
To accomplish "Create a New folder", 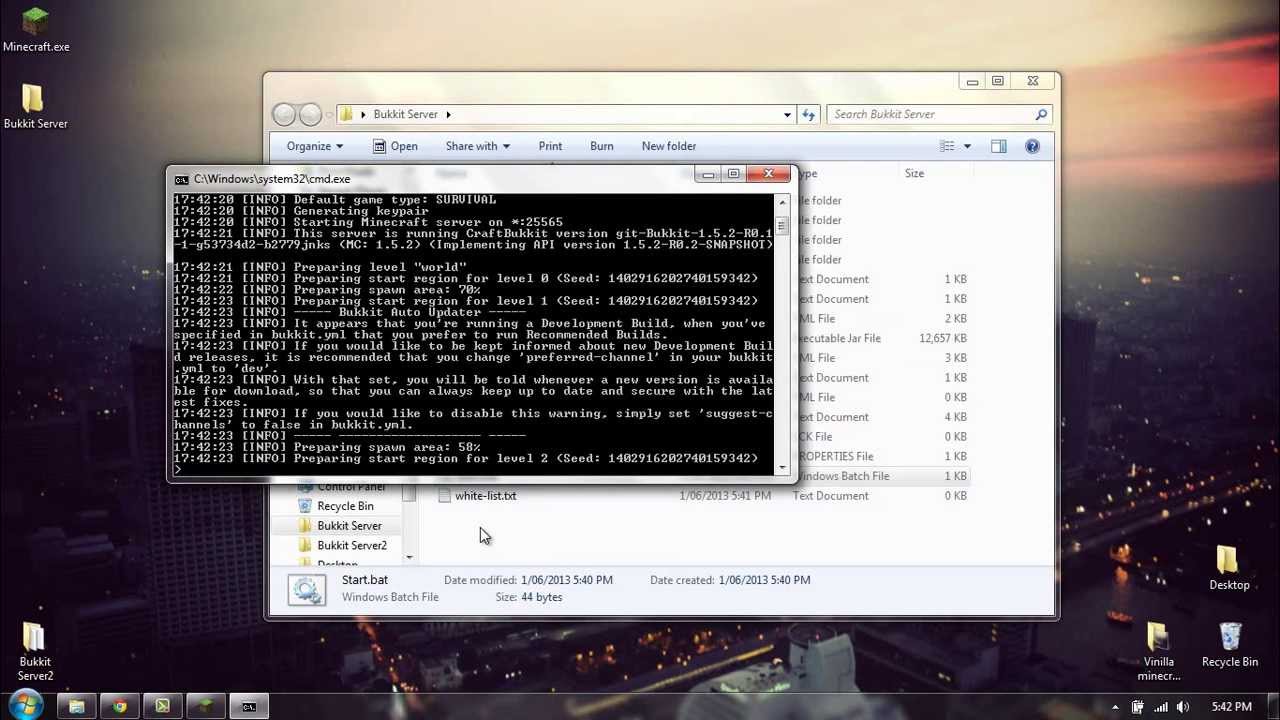I will [668, 146].
